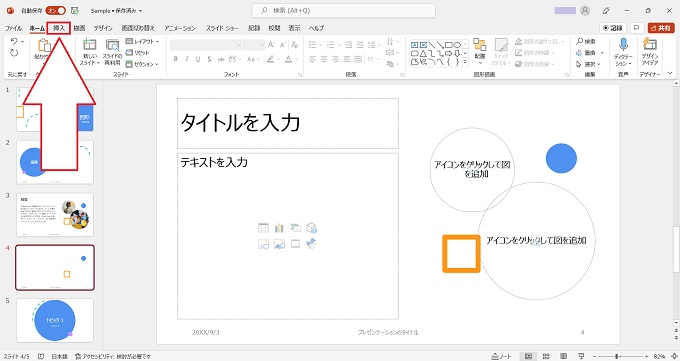Switch to Slide Show (スライドショー) tab
This screenshot has width=680, height=361.
(222, 28)
